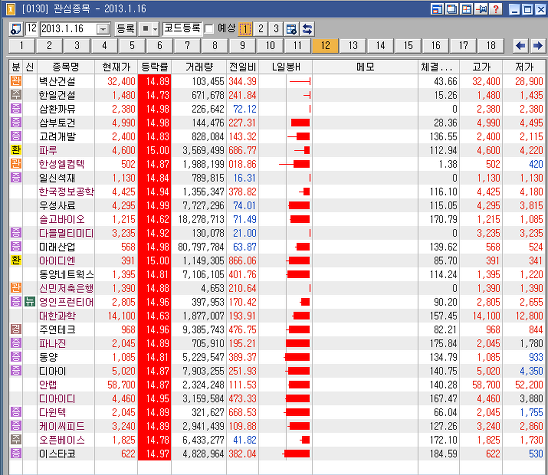Select view mode button 2
The image size is (548, 475).
tap(260, 29)
